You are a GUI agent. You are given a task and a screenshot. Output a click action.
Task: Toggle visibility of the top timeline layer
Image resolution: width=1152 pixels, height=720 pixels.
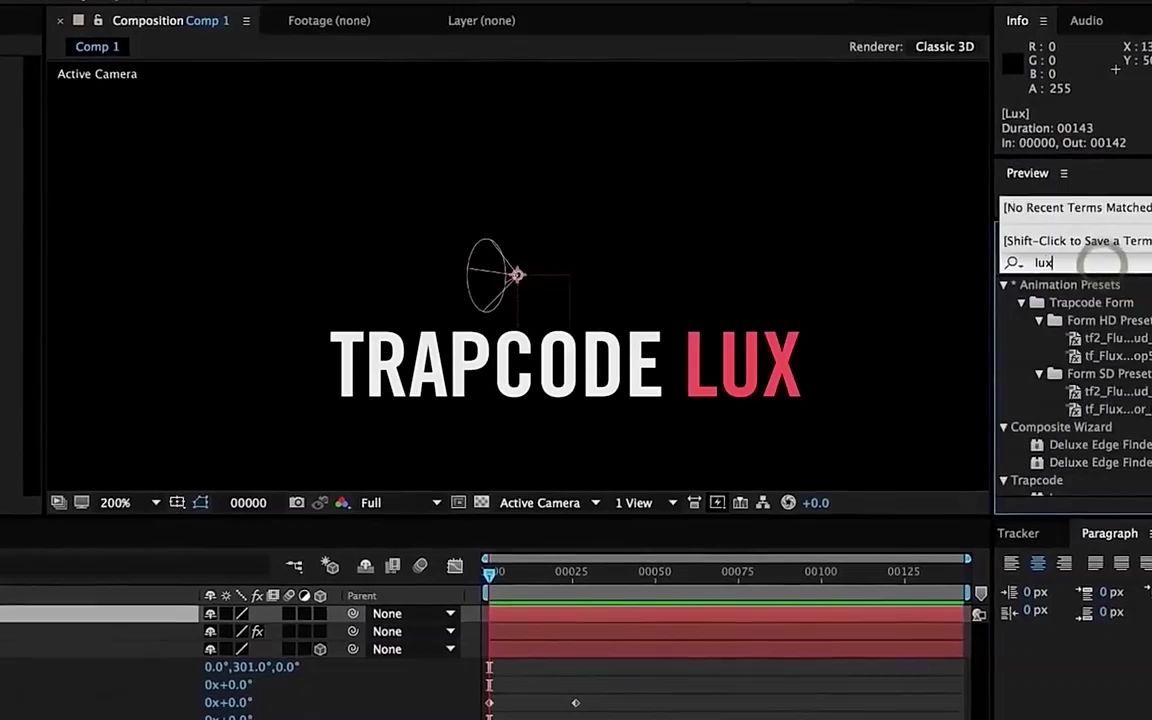tap(210, 613)
